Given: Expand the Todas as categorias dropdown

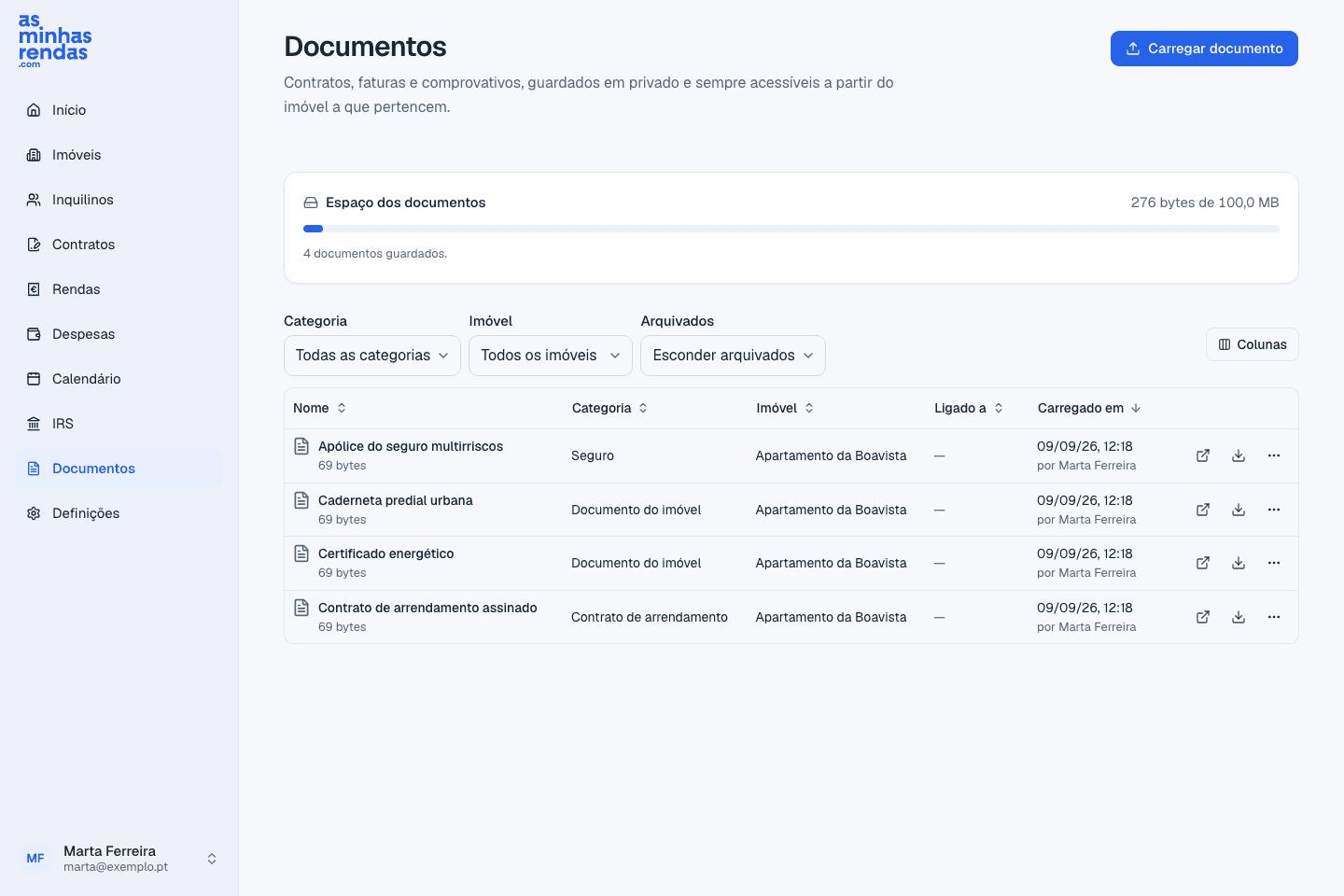Looking at the screenshot, I should tap(372, 356).
